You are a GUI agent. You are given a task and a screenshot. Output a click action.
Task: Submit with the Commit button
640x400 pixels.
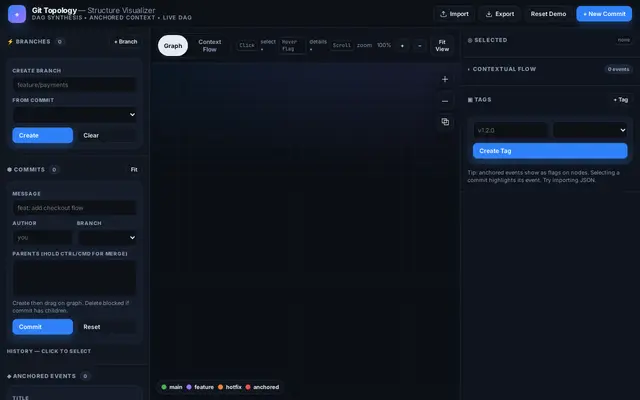(42, 327)
